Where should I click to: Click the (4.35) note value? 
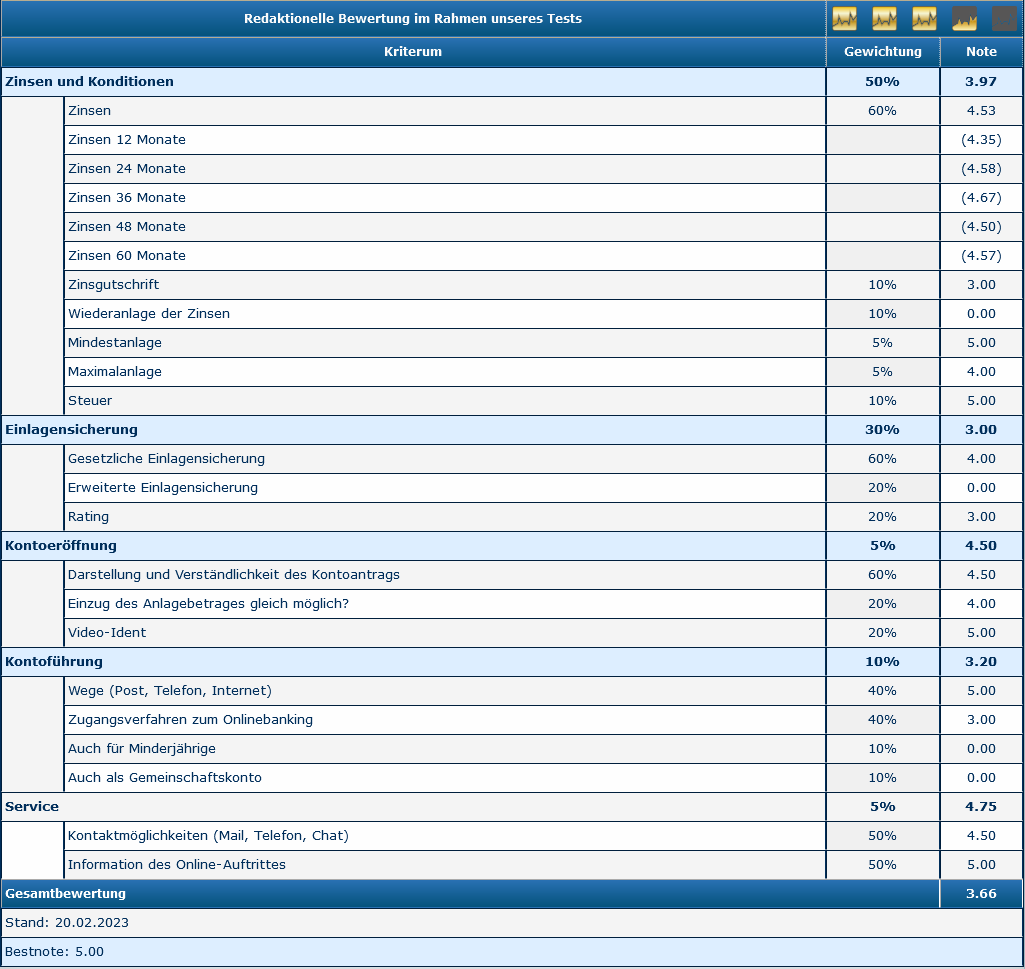tap(981, 140)
